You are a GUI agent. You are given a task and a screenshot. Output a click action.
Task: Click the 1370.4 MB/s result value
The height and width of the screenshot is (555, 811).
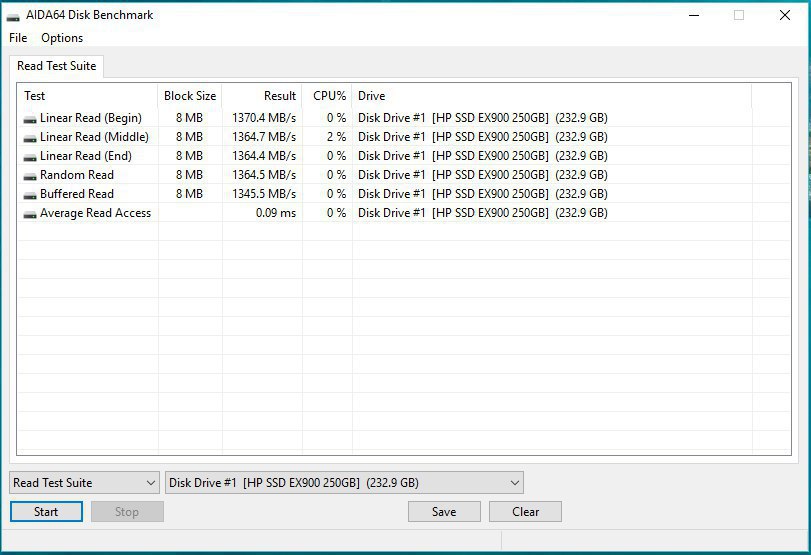coord(264,118)
